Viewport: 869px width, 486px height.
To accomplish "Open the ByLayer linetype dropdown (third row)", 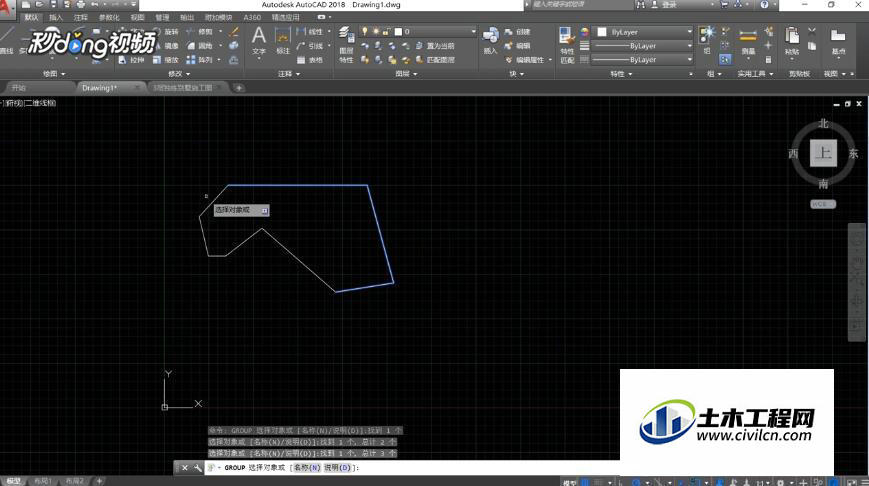I will pos(643,60).
